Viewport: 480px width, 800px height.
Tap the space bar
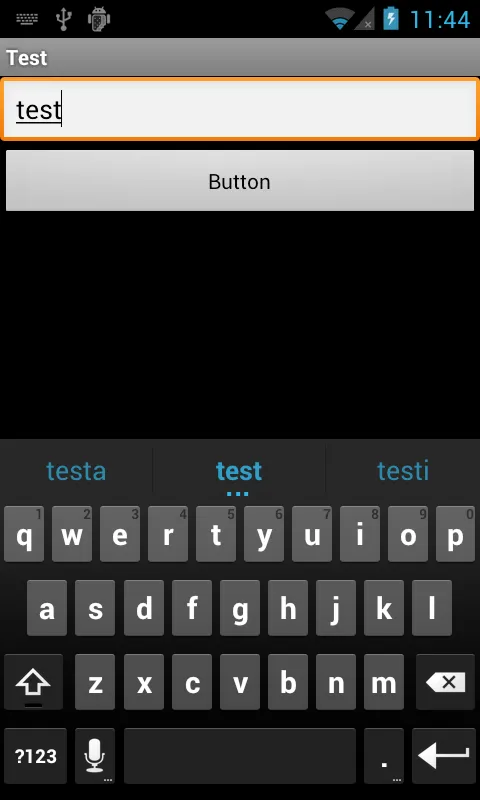240,755
